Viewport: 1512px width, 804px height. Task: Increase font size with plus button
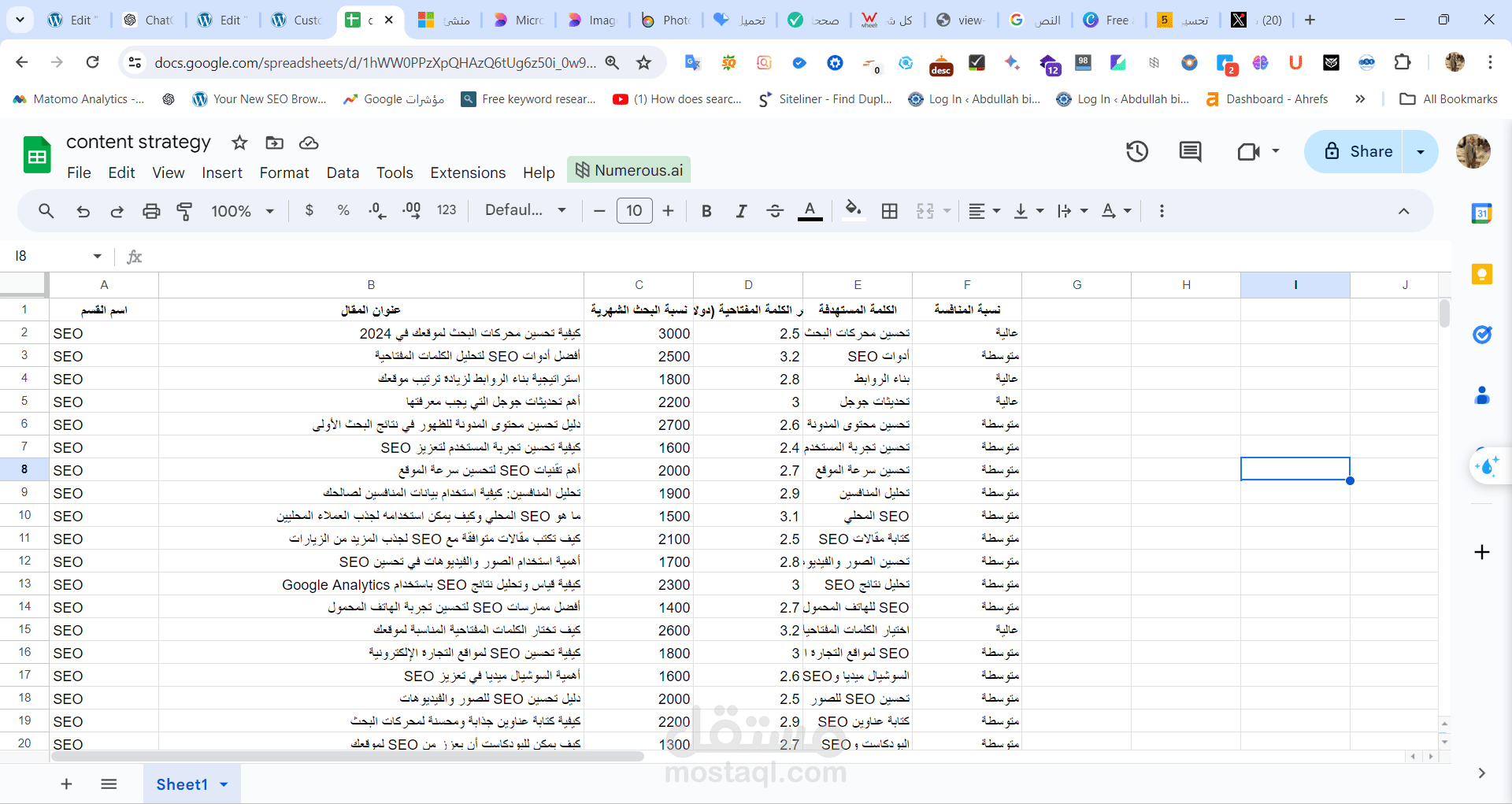[x=669, y=210]
